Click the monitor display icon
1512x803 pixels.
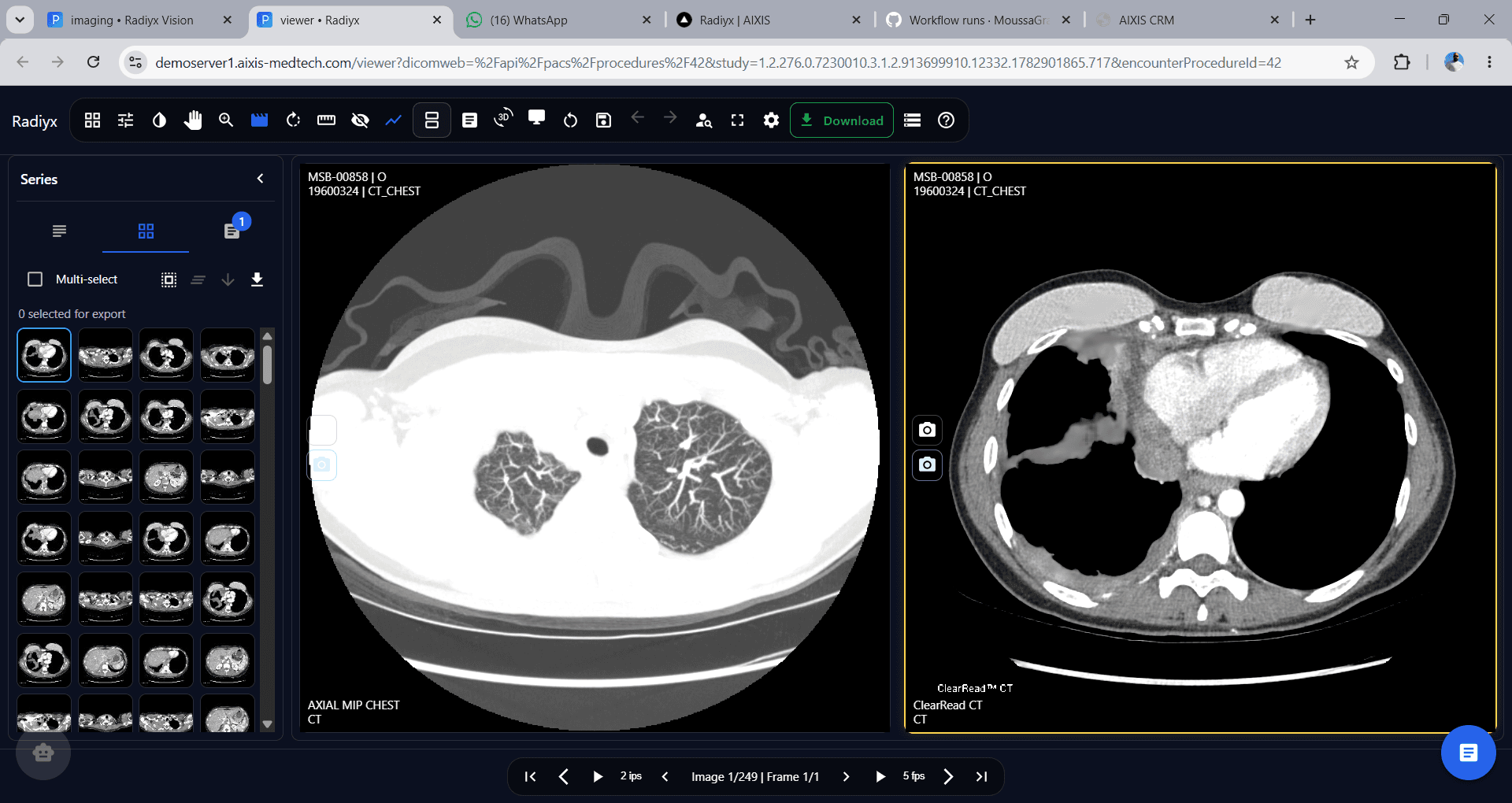(x=537, y=118)
